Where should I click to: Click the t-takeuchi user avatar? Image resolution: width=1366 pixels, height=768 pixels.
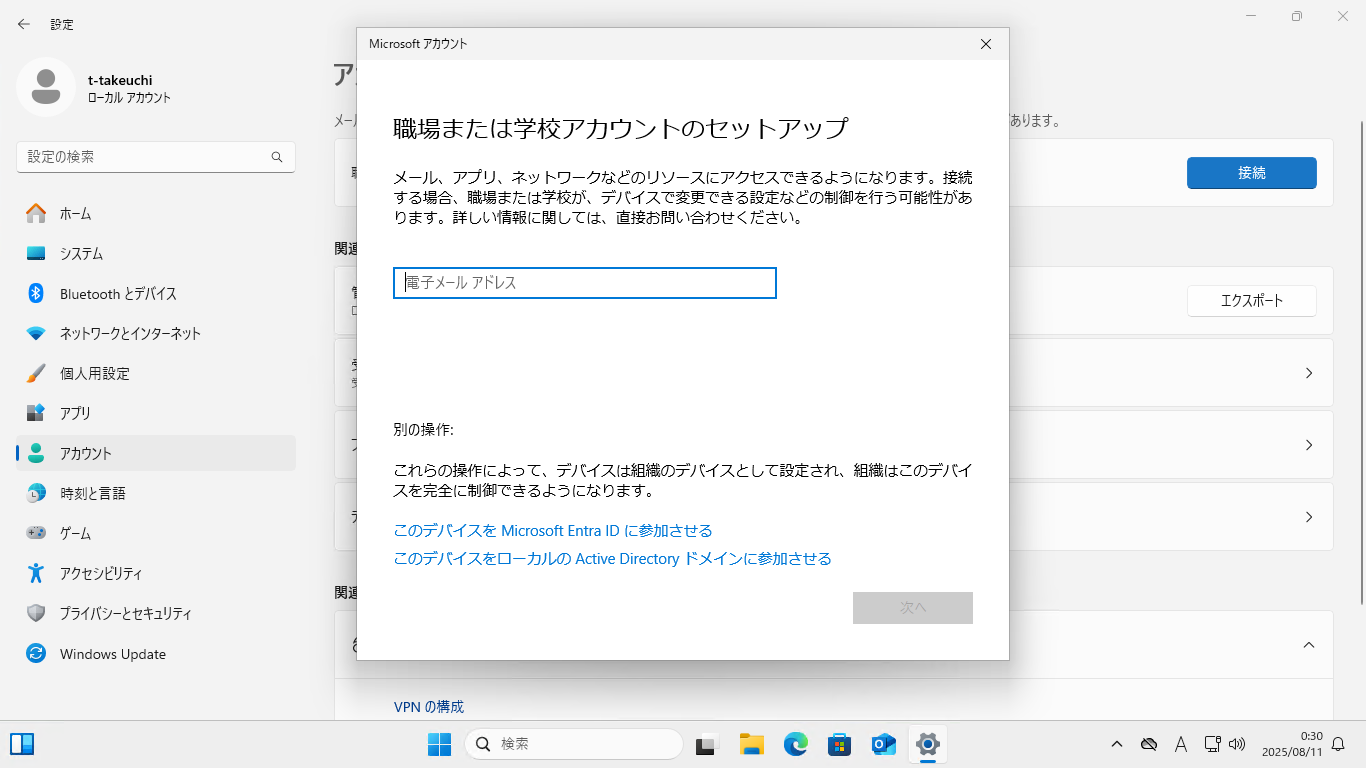[x=45, y=87]
